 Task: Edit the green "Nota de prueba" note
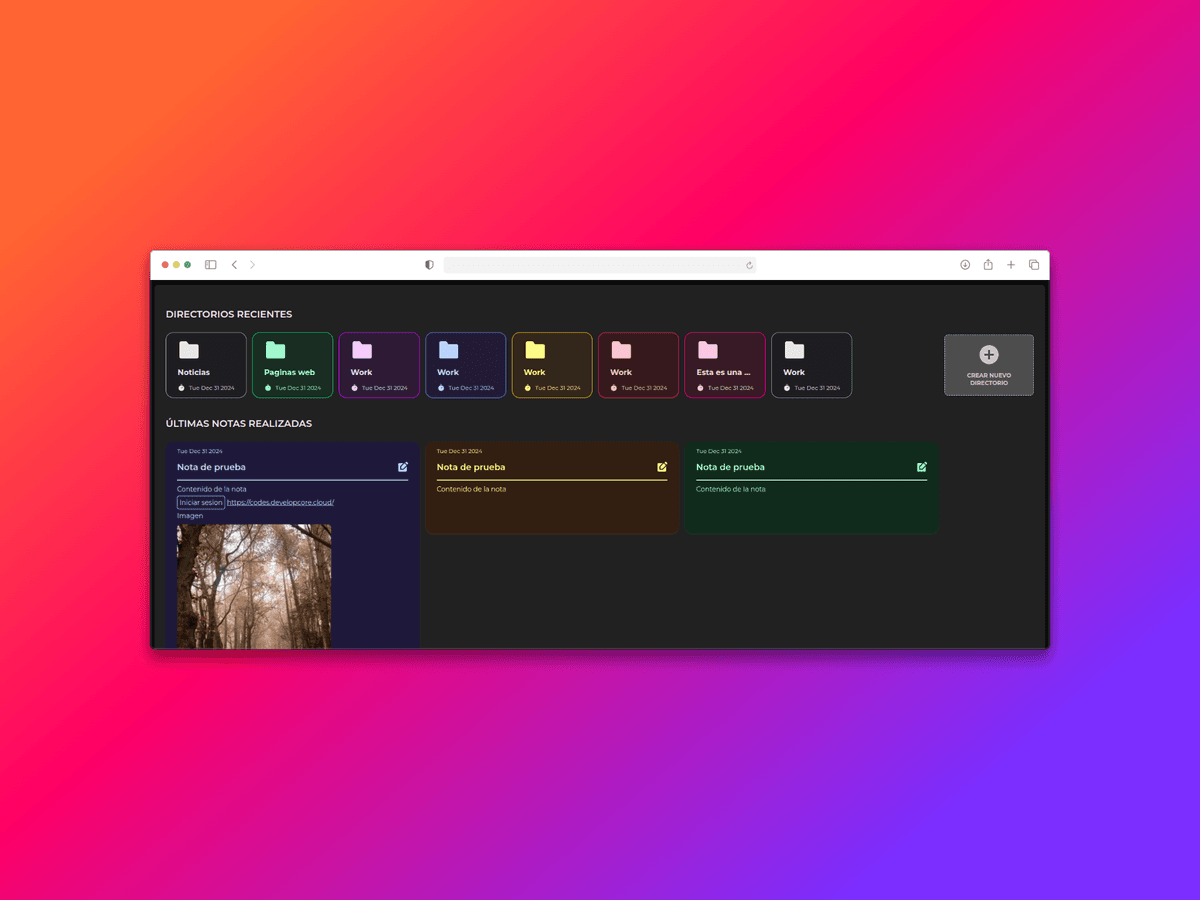[921, 466]
